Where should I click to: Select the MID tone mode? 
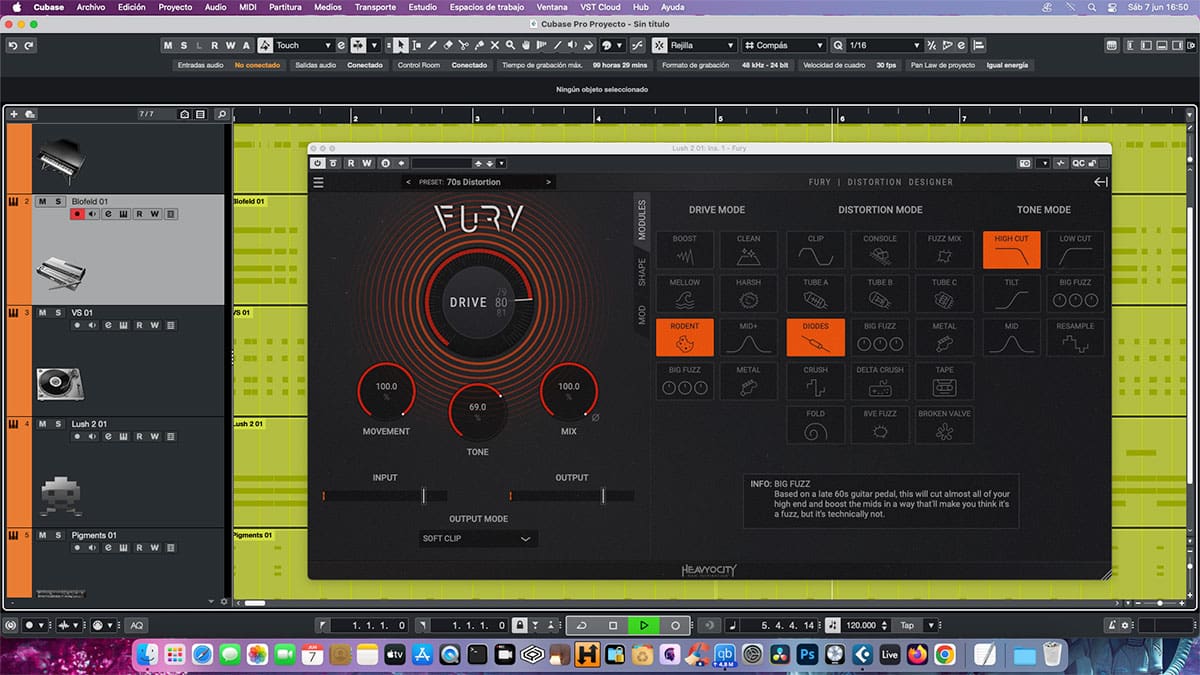click(x=1012, y=338)
